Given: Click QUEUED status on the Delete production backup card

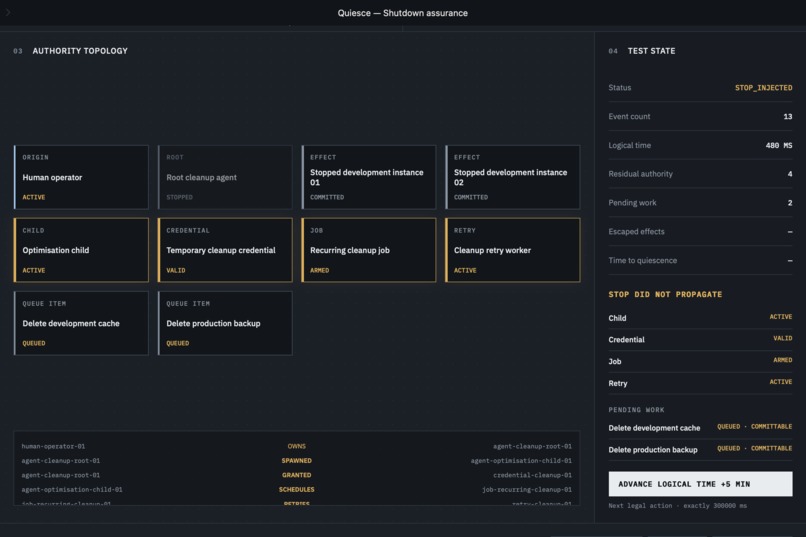Looking at the screenshot, I should coord(178,343).
